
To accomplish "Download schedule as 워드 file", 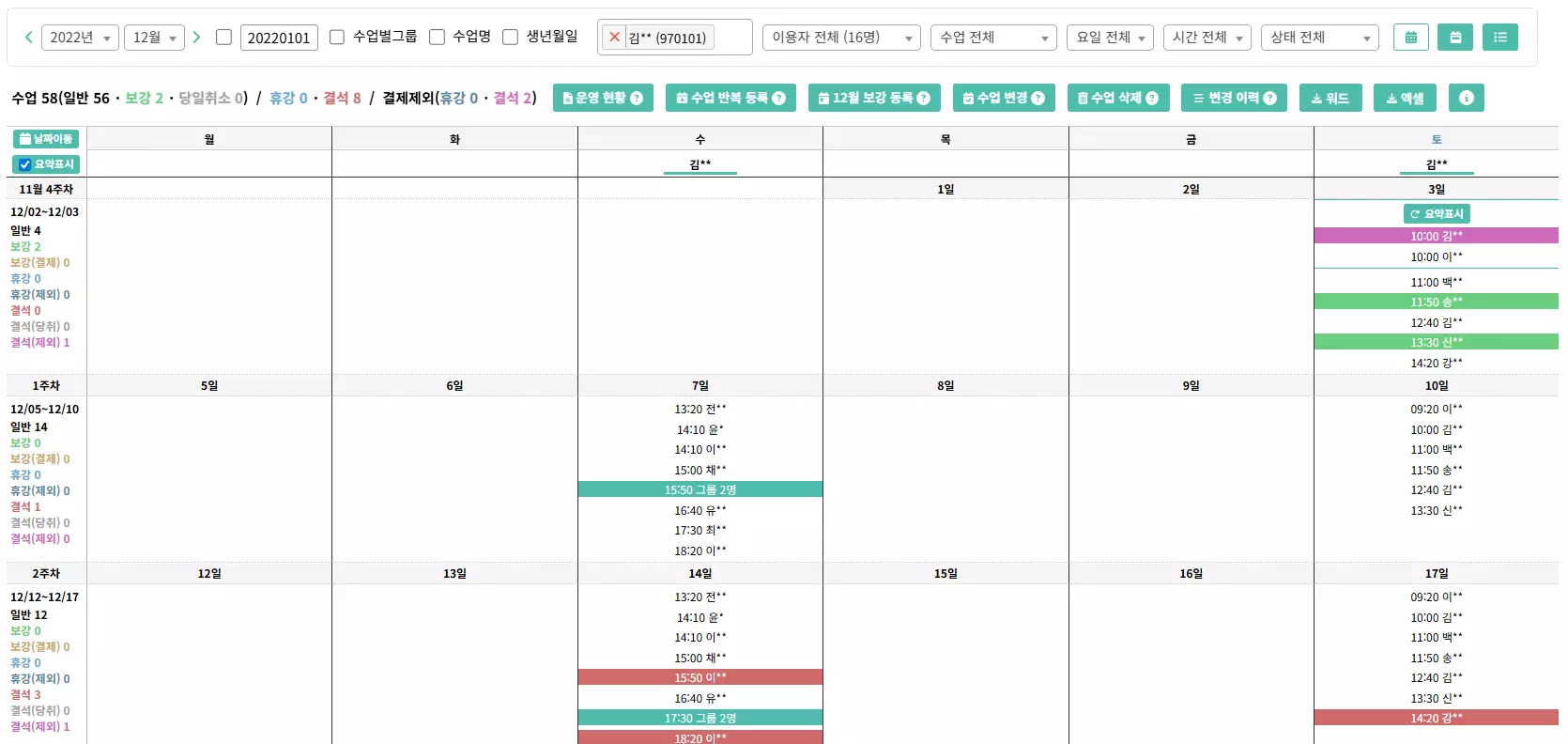I will (x=1330, y=98).
